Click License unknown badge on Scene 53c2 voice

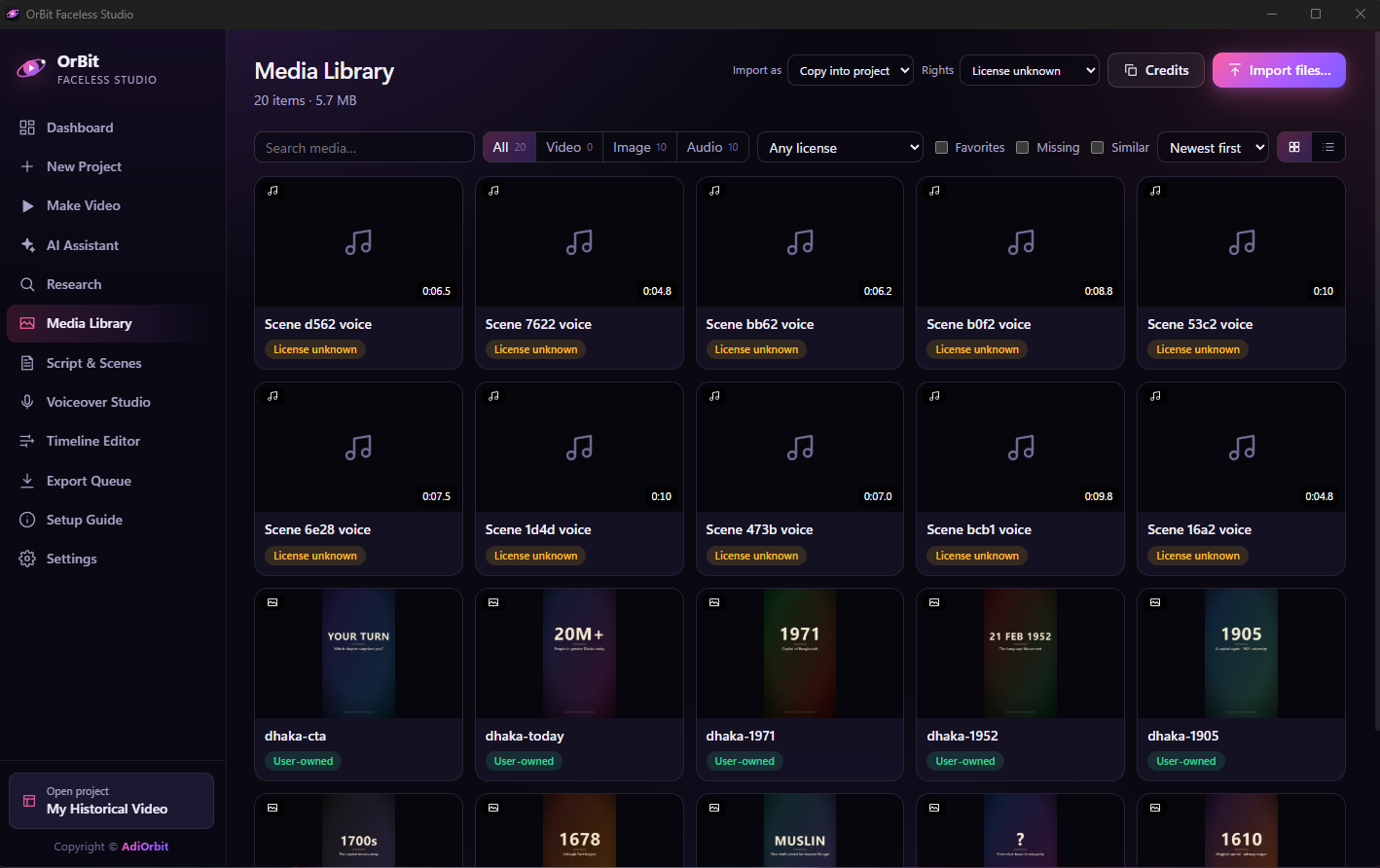[x=1198, y=349]
